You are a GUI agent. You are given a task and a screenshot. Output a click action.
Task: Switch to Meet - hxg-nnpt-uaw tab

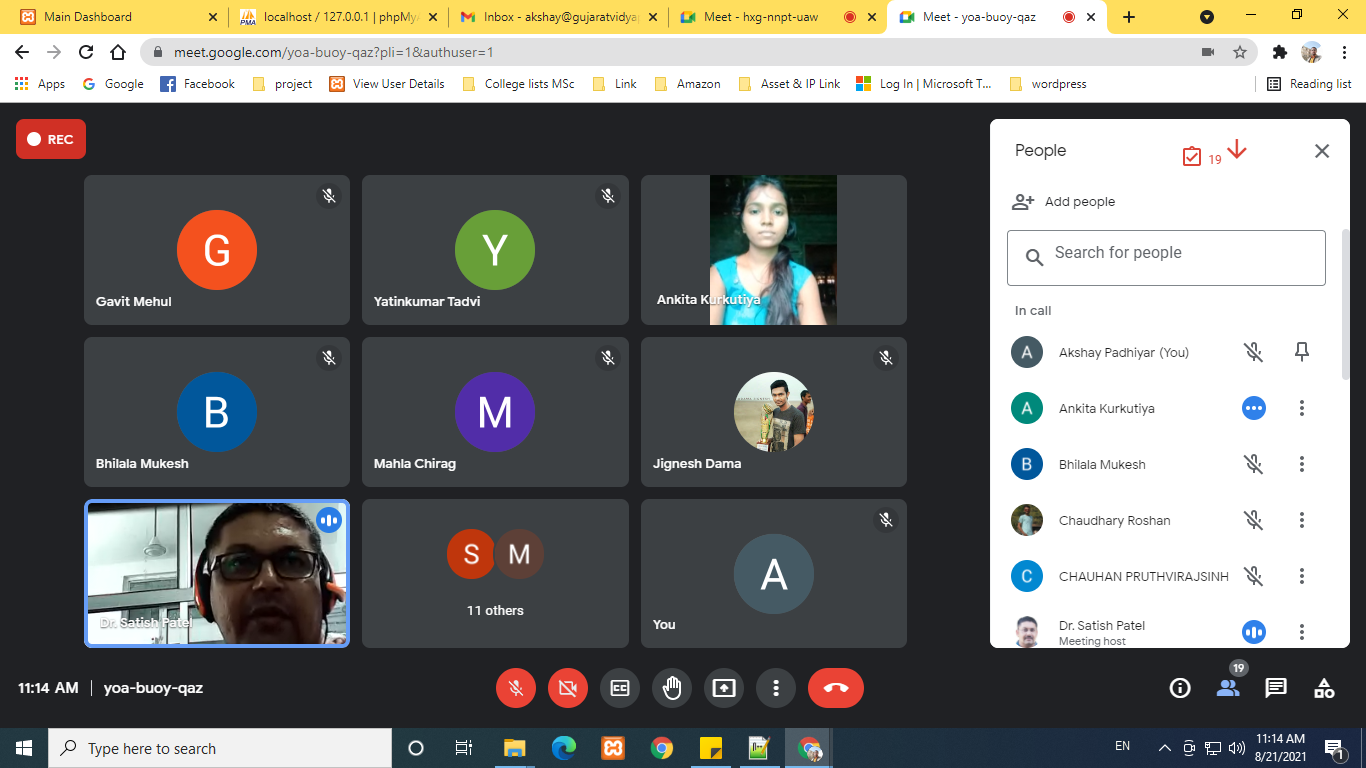tap(776, 17)
